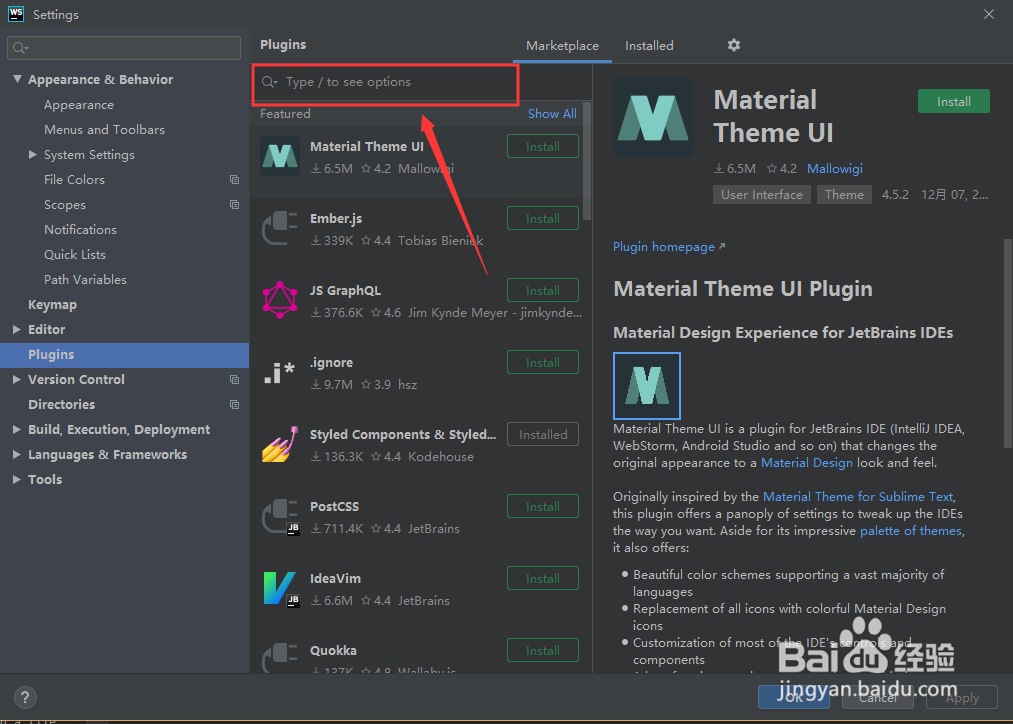Open Menus and Toolbars settings
Viewport: 1013px width, 724px height.
(104, 130)
